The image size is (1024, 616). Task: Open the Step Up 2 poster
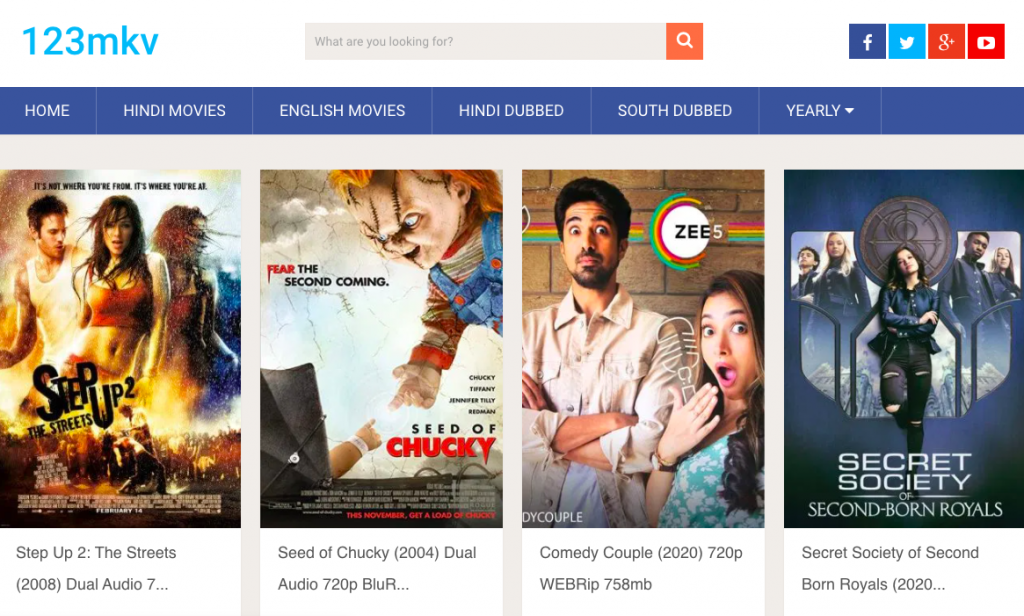click(x=120, y=348)
